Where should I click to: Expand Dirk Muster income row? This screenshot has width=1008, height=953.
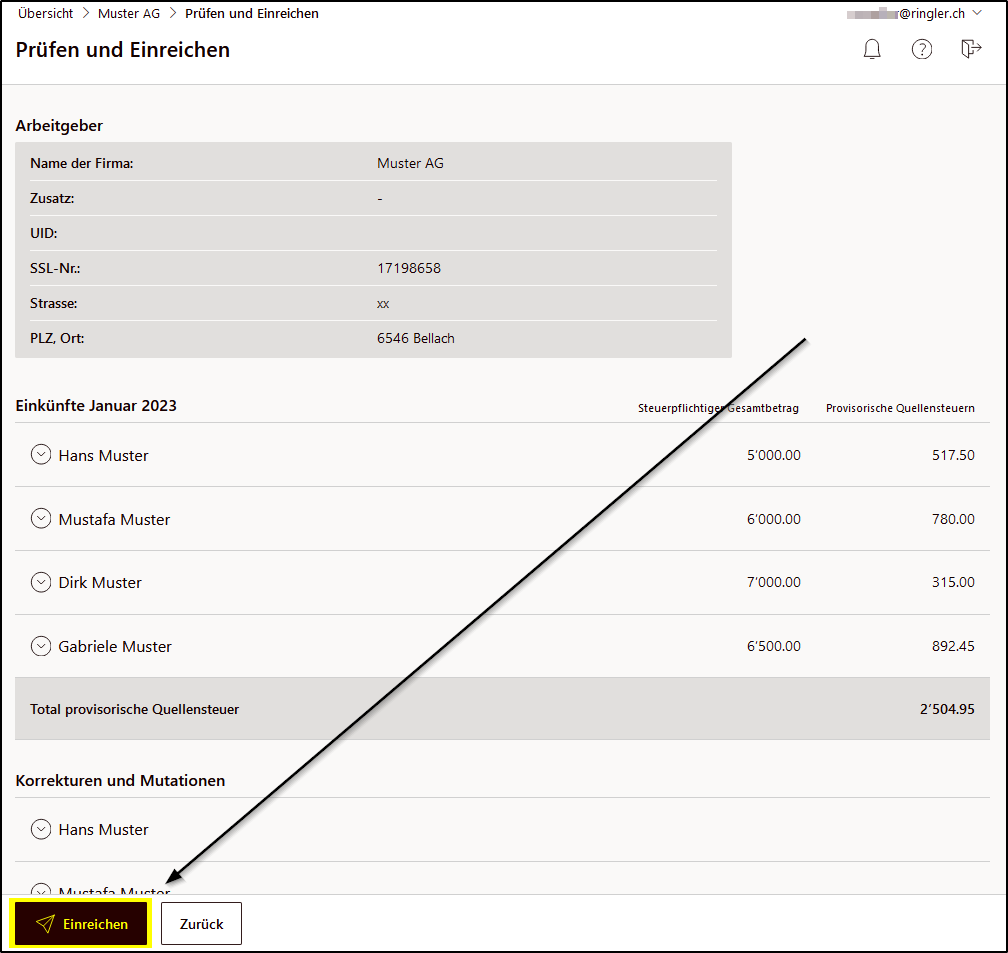[x=41, y=582]
